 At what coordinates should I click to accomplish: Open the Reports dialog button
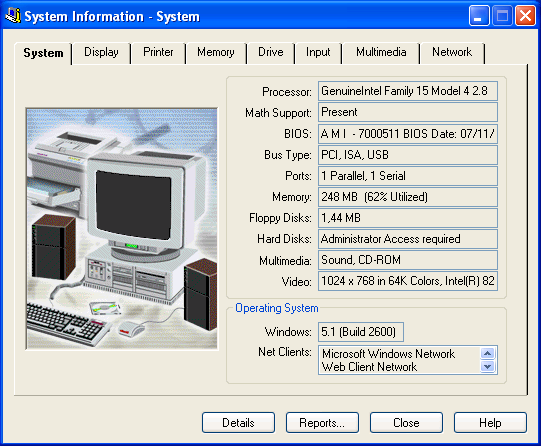[322, 423]
